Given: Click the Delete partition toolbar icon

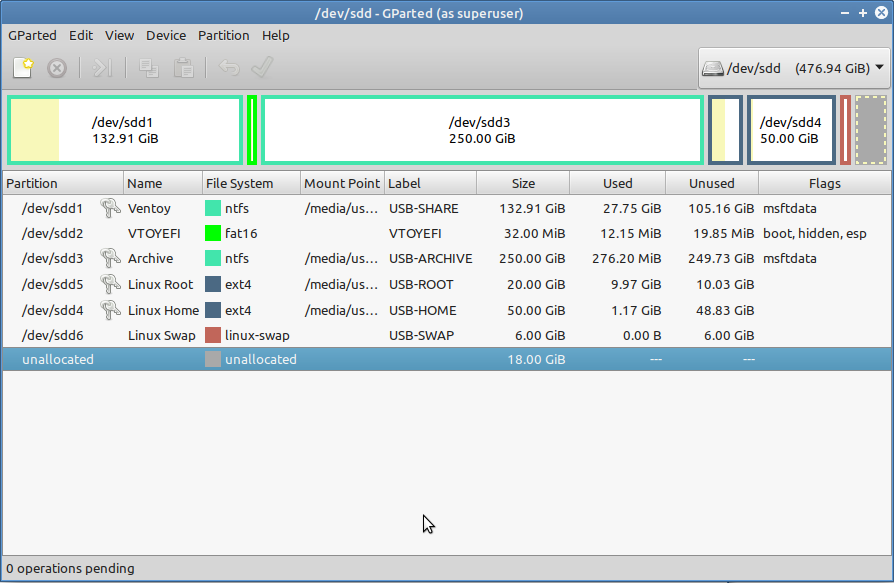Looking at the screenshot, I should click(x=56, y=68).
